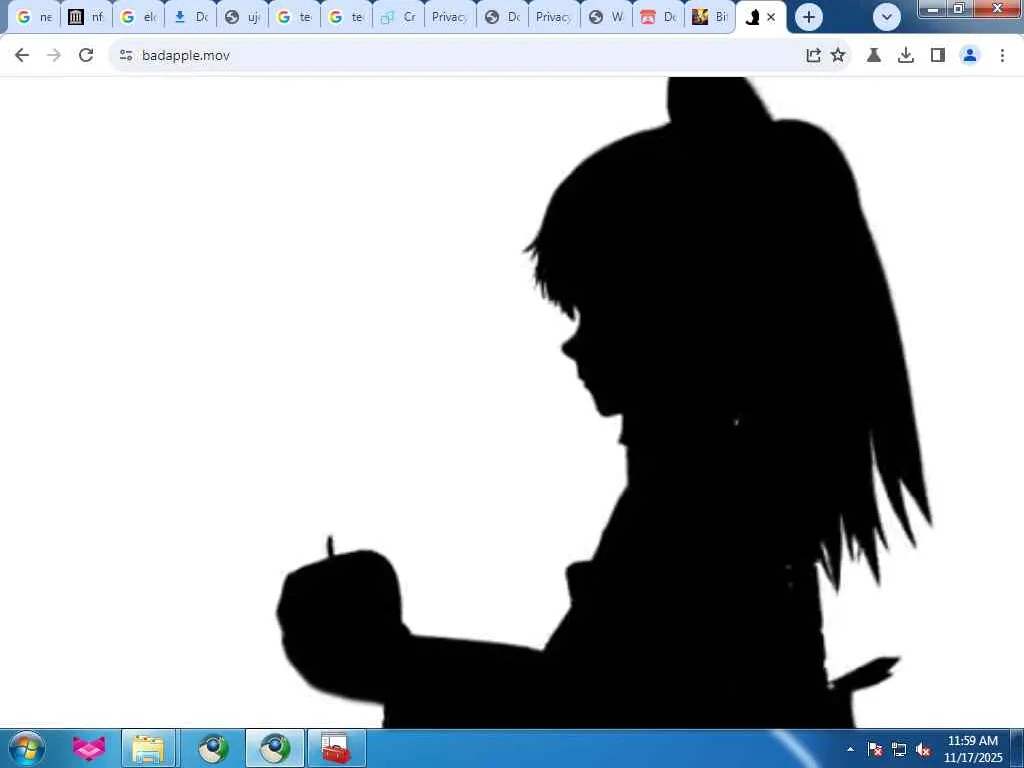View site information icon in address bar
Image resolution: width=1024 pixels, height=768 pixels.
coord(126,56)
